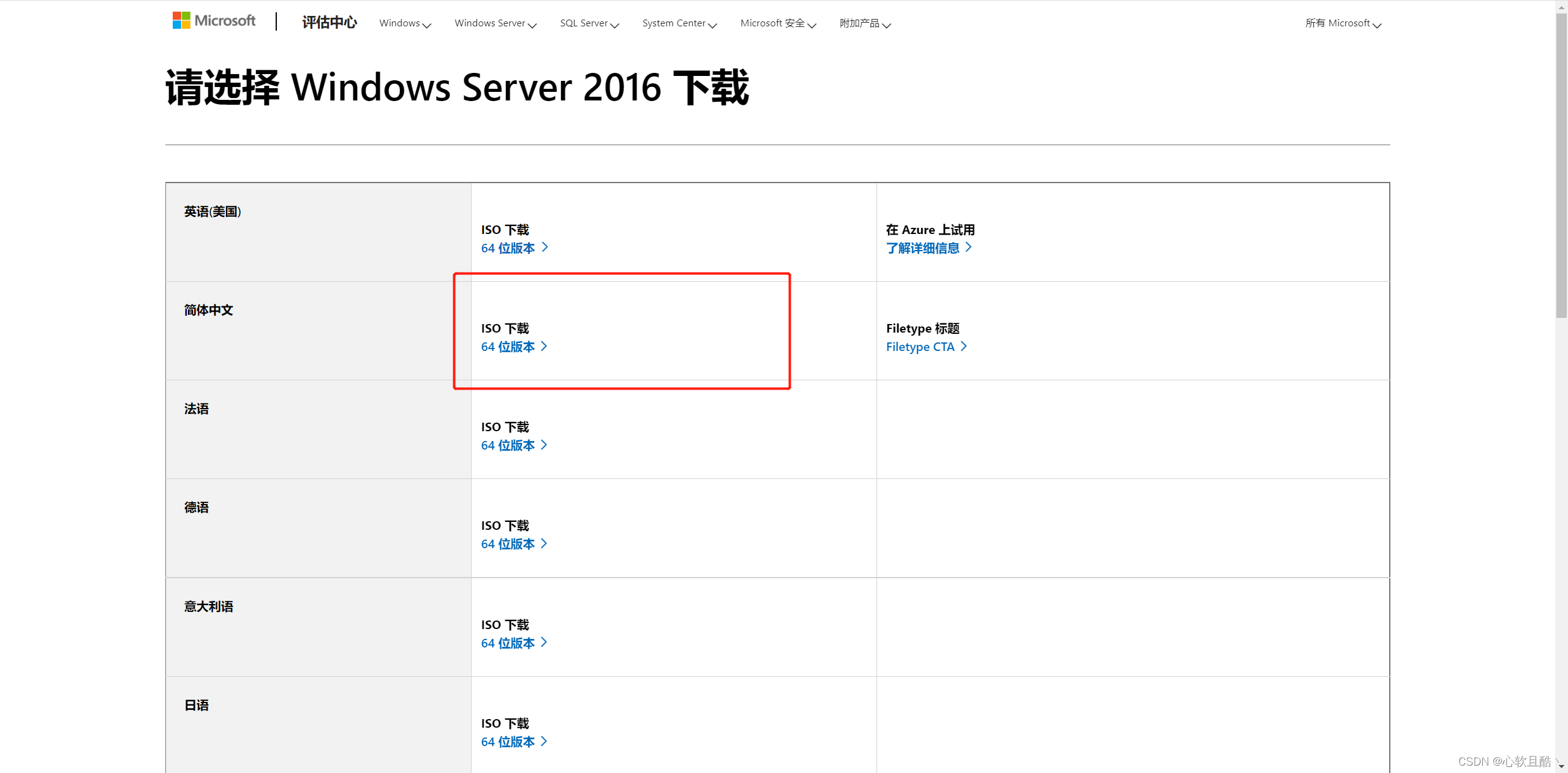Click the scrollbar down arrow
This screenshot has height=773, width=1568.
(x=1561, y=766)
